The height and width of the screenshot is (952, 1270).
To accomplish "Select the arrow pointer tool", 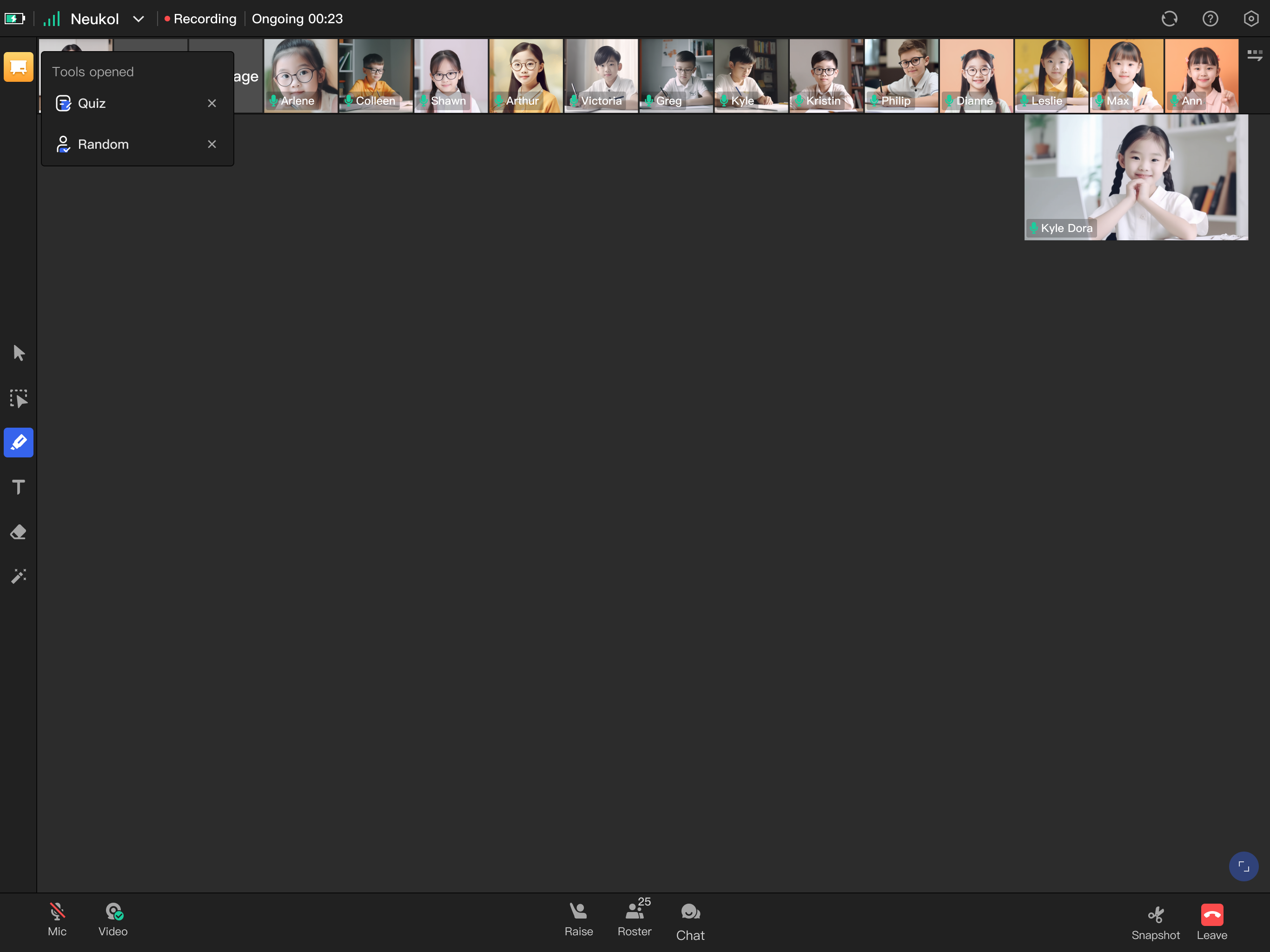I will pyautogui.click(x=19, y=352).
